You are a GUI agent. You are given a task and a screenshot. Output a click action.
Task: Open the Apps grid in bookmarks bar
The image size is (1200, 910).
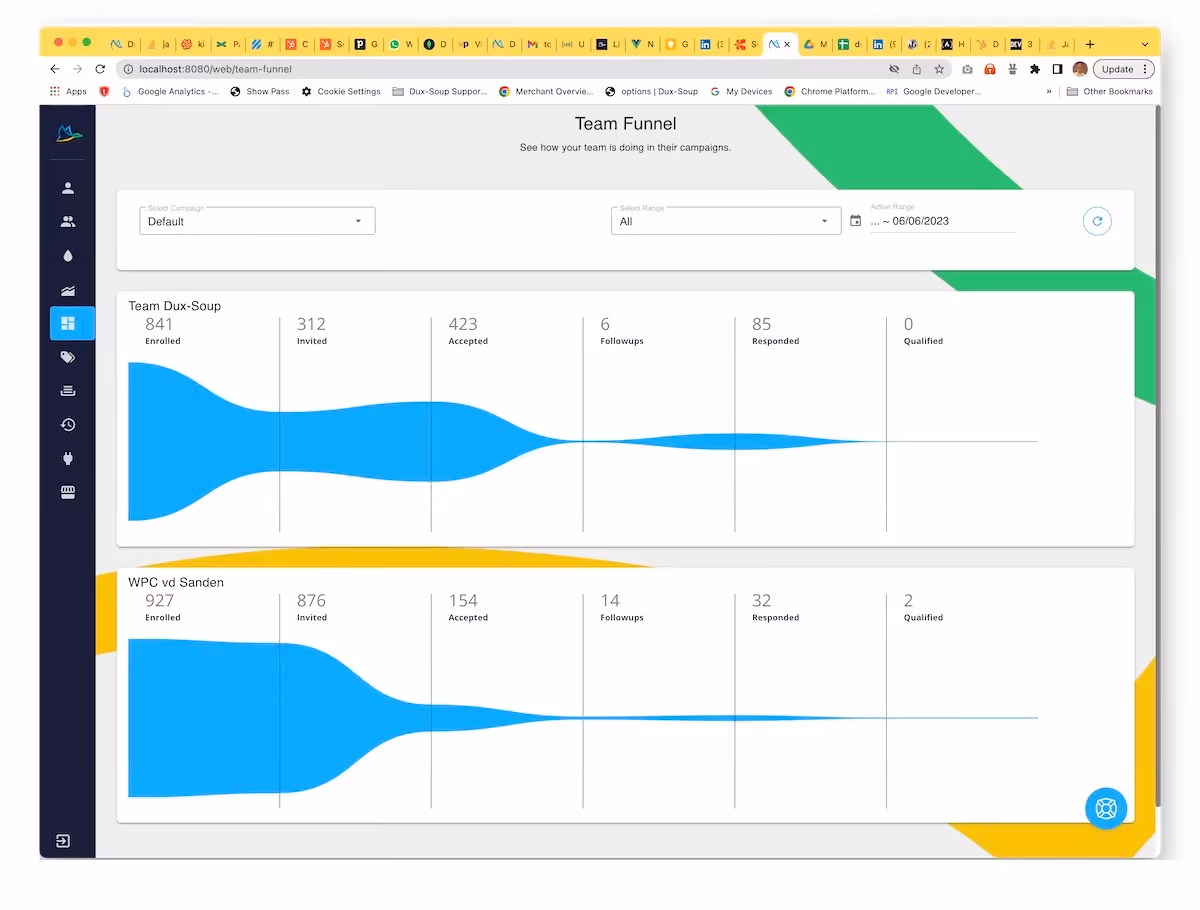pyautogui.click(x=69, y=91)
